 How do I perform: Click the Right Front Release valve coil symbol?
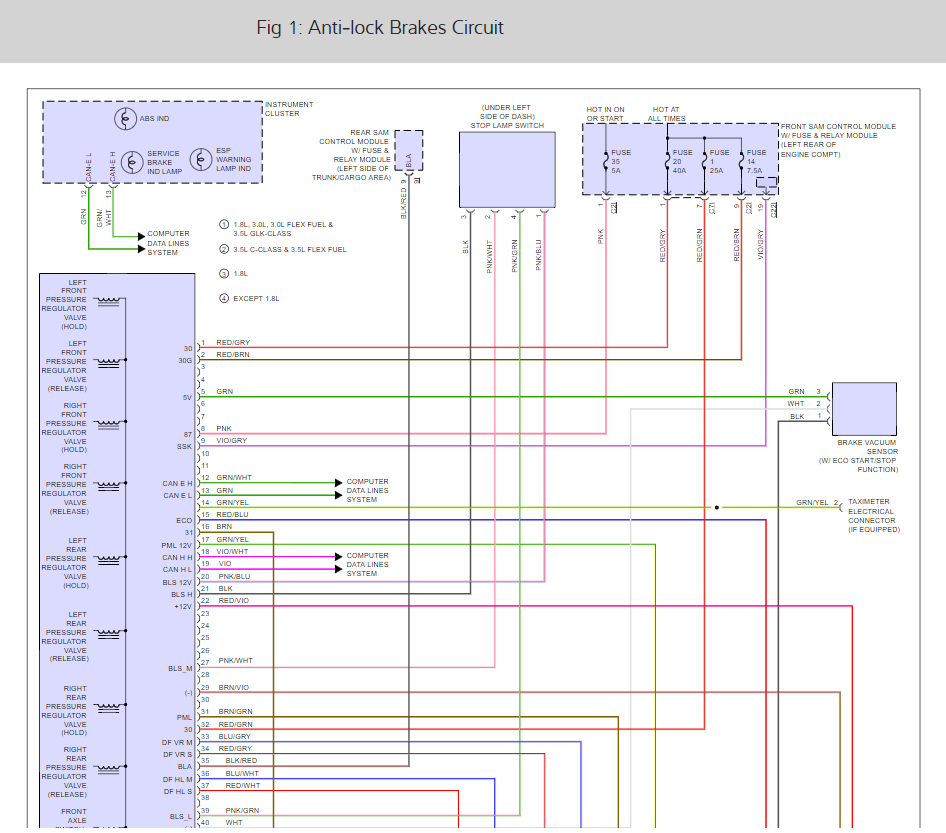(109, 486)
